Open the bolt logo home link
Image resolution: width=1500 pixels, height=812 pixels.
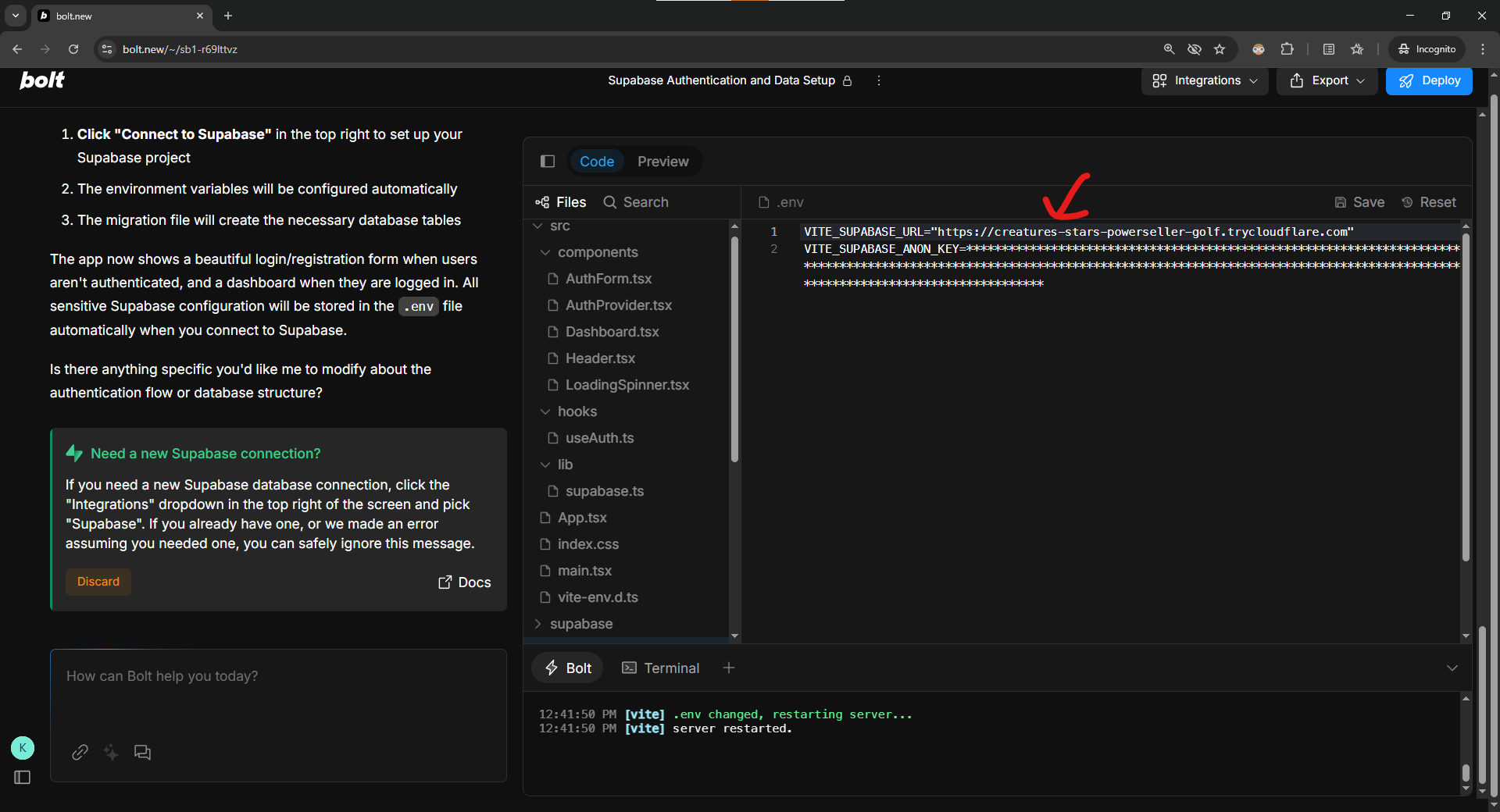pyautogui.click(x=42, y=80)
